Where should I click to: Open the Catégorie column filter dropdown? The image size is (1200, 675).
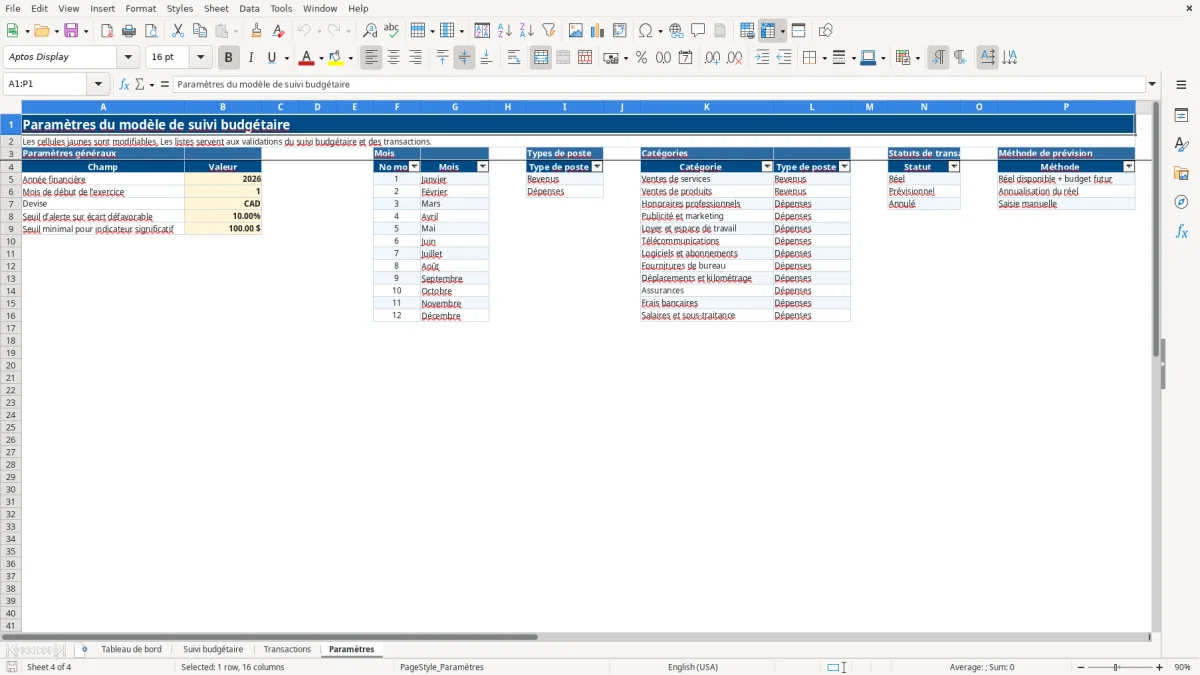(767, 167)
